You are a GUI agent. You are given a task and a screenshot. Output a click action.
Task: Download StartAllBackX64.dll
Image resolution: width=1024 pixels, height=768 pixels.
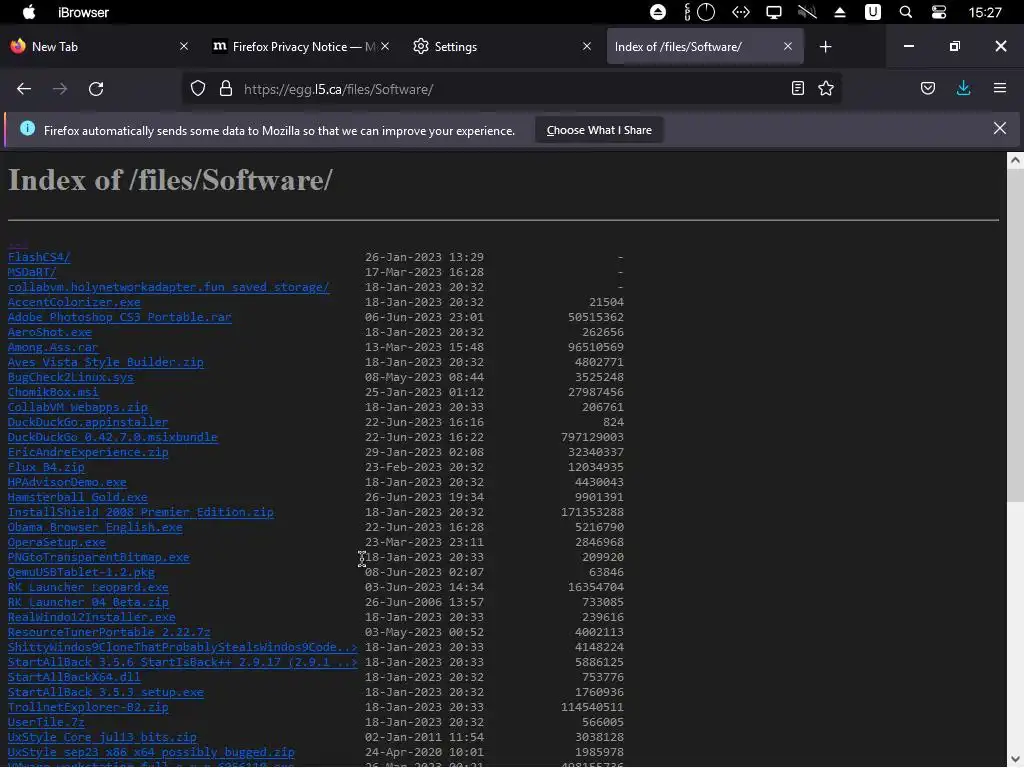click(x=74, y=678)
